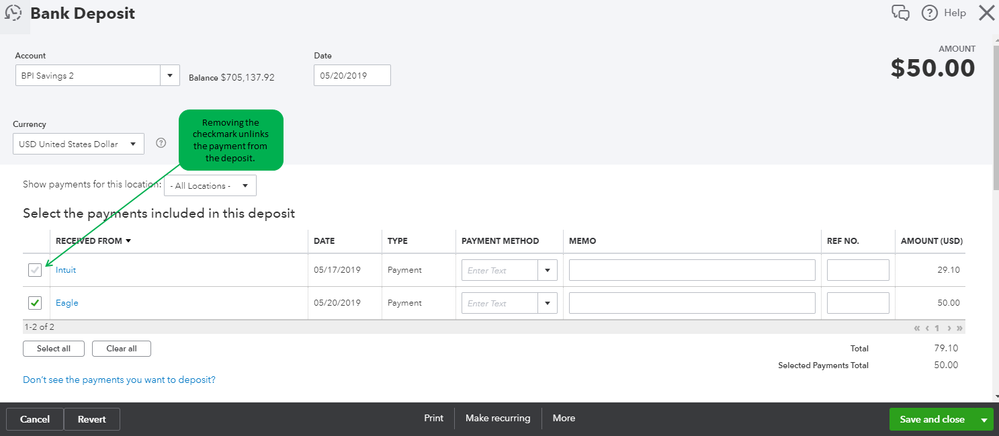Click the Date field 05/20/2019
The height and width of the screenshot is (436, 999).
352,75
